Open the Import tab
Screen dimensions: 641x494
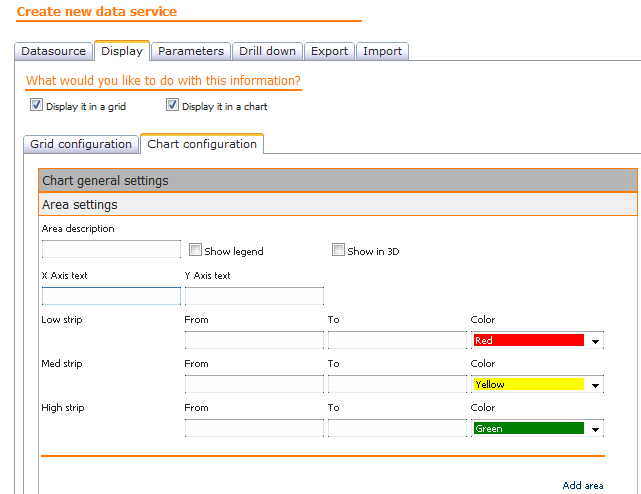click(382, 51)
